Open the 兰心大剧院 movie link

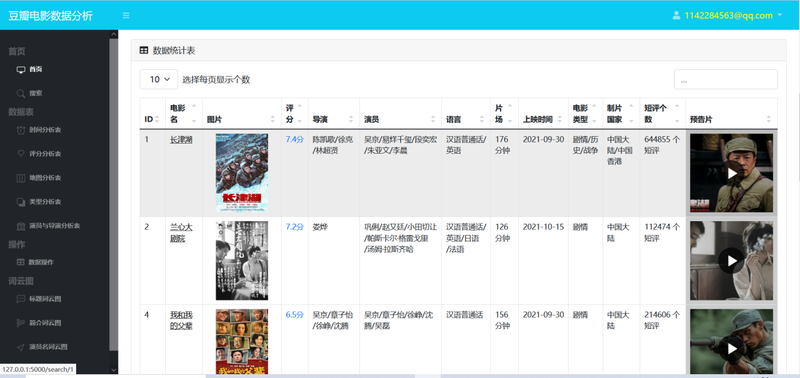pyautogui.click(x=181, y=232)
